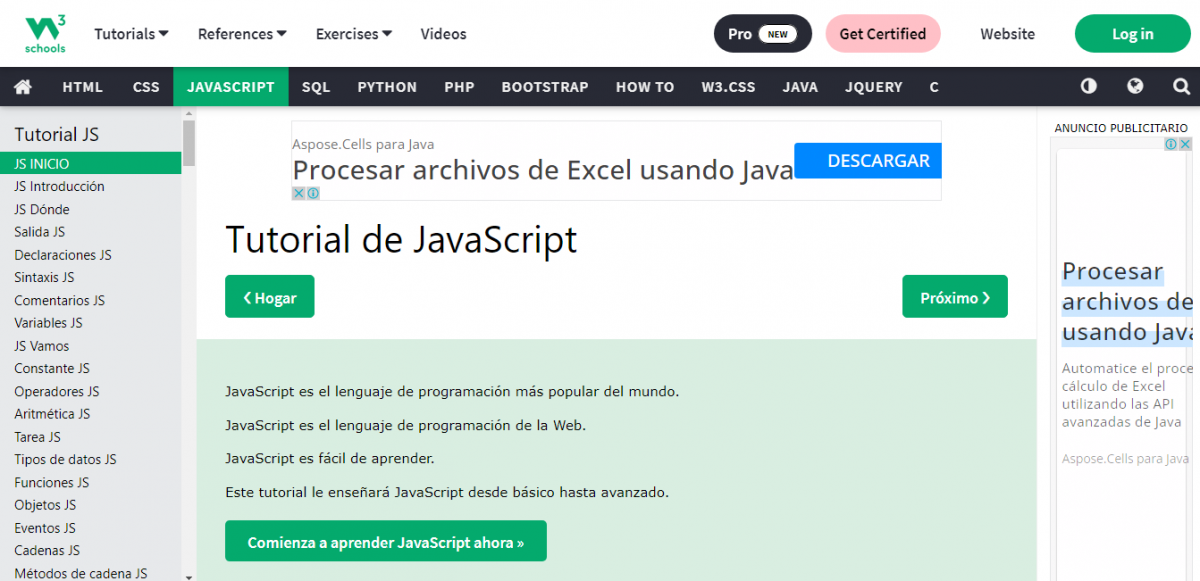Image resolution: width=1200 pixels, height=581 pixels.
Task: Open the References dropdown menu
Action: 242,34
